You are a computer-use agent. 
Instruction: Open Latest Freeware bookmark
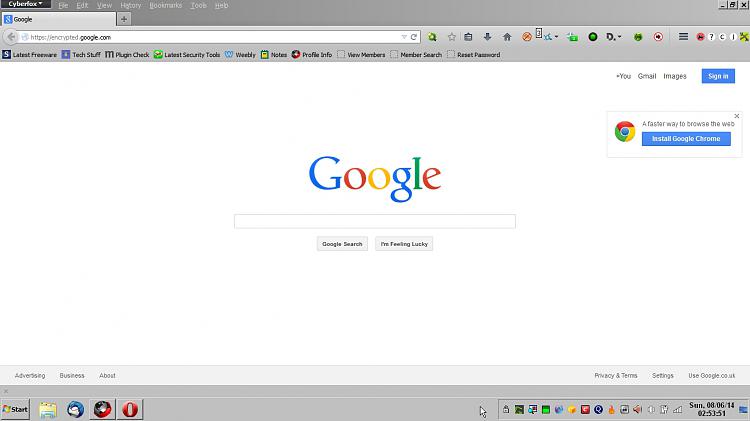click(30, 55)
